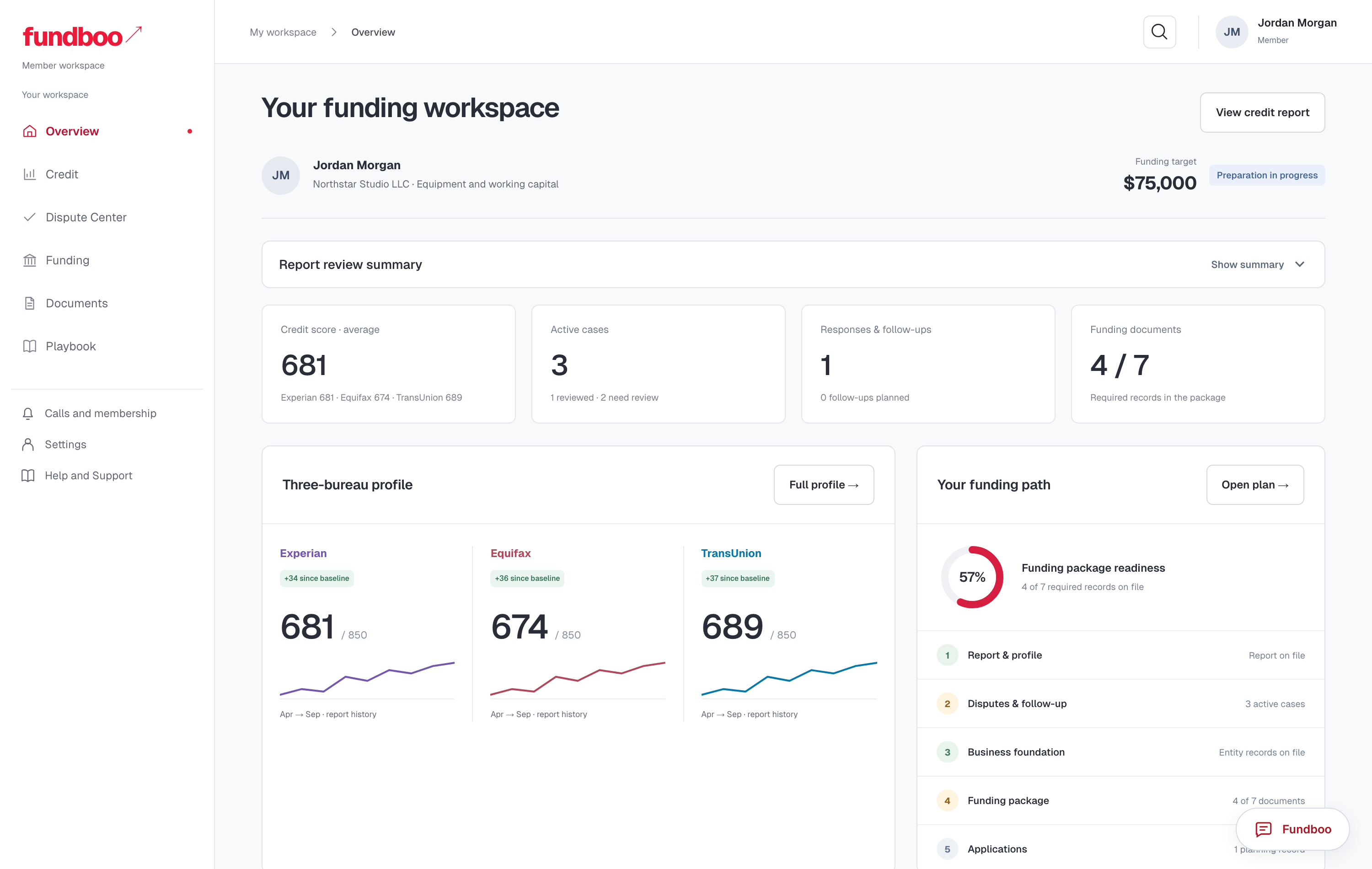Viewport: 1372px width, 869px height.
Task: Click the Dispute Center checkmark icon
Action: (30, 217)
